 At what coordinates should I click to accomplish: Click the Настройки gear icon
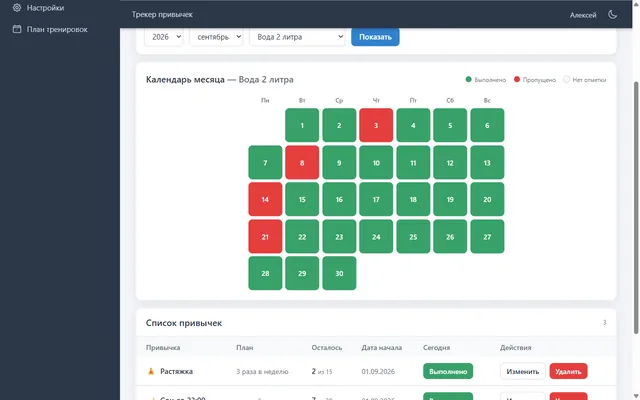17,7
